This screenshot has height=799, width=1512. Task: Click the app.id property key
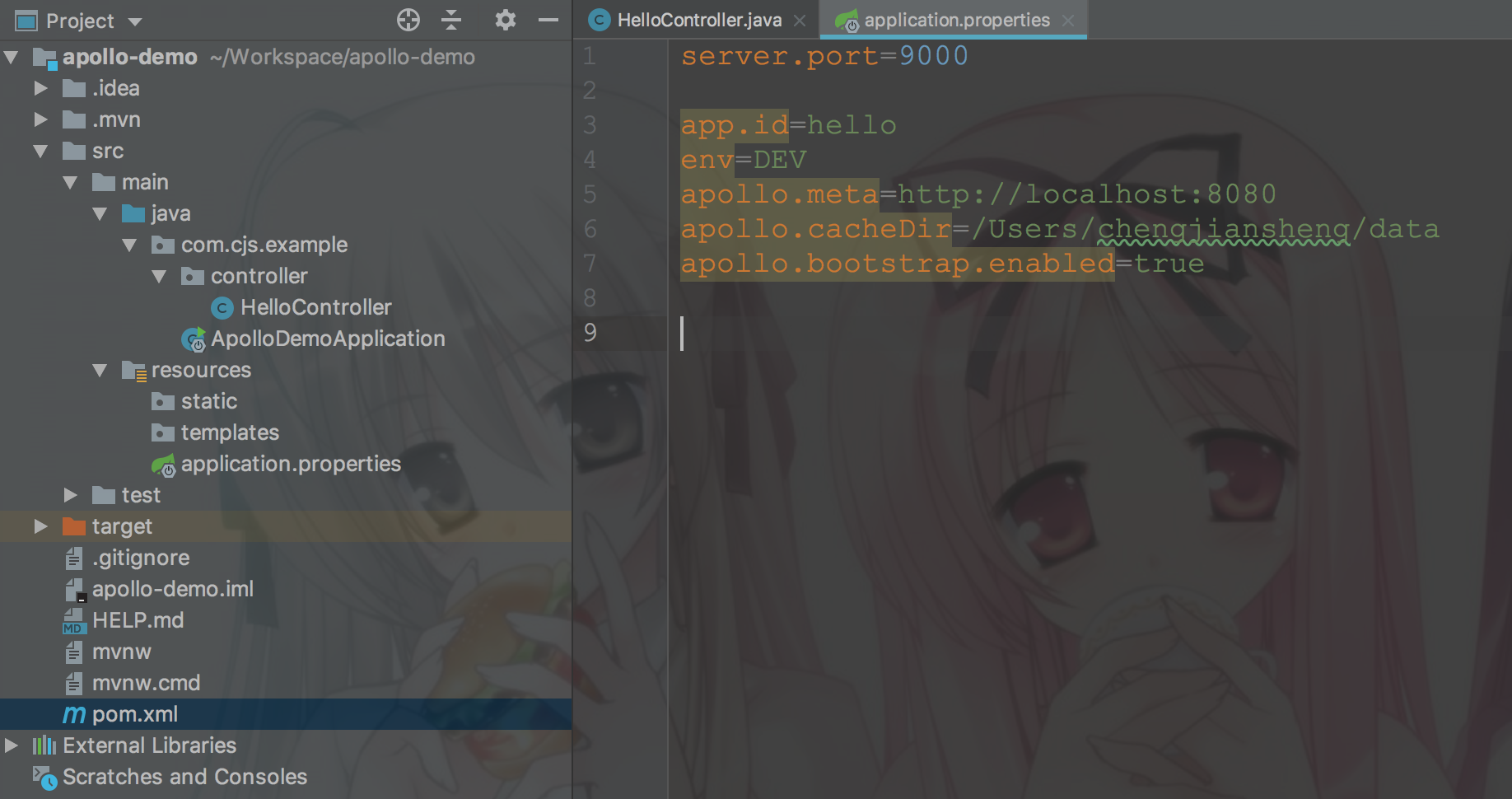735,125
